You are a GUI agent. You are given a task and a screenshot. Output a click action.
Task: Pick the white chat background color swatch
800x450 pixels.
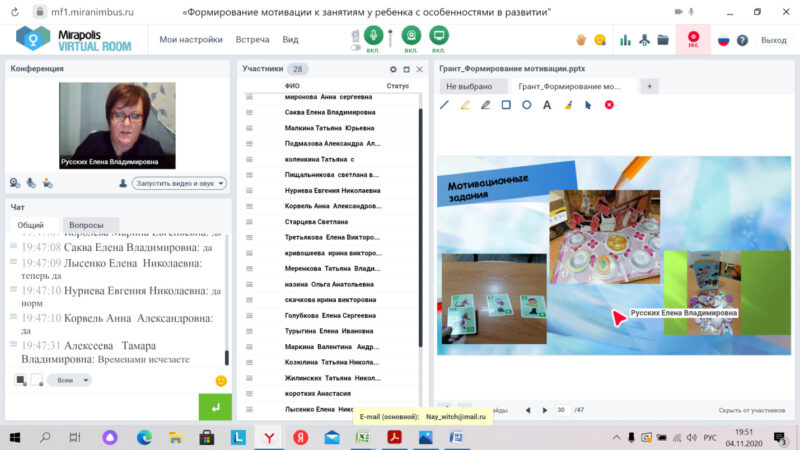tap(37, 380)
